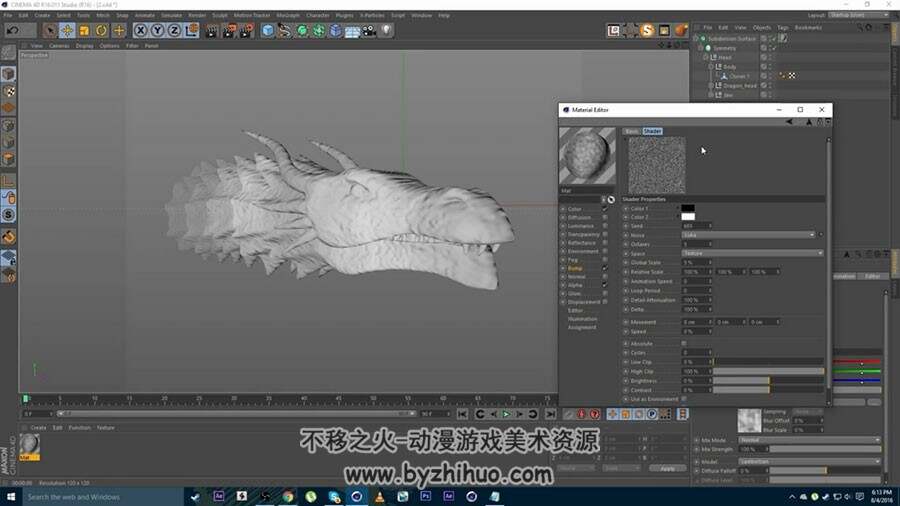Collapse the Head object tree

click(x=706, y=57)
